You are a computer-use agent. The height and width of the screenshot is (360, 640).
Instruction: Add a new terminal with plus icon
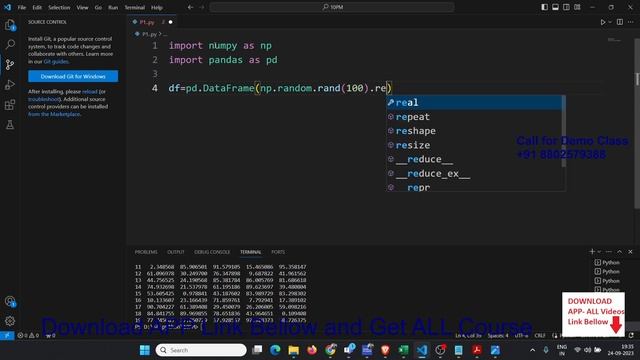click(x=592, y=252)
